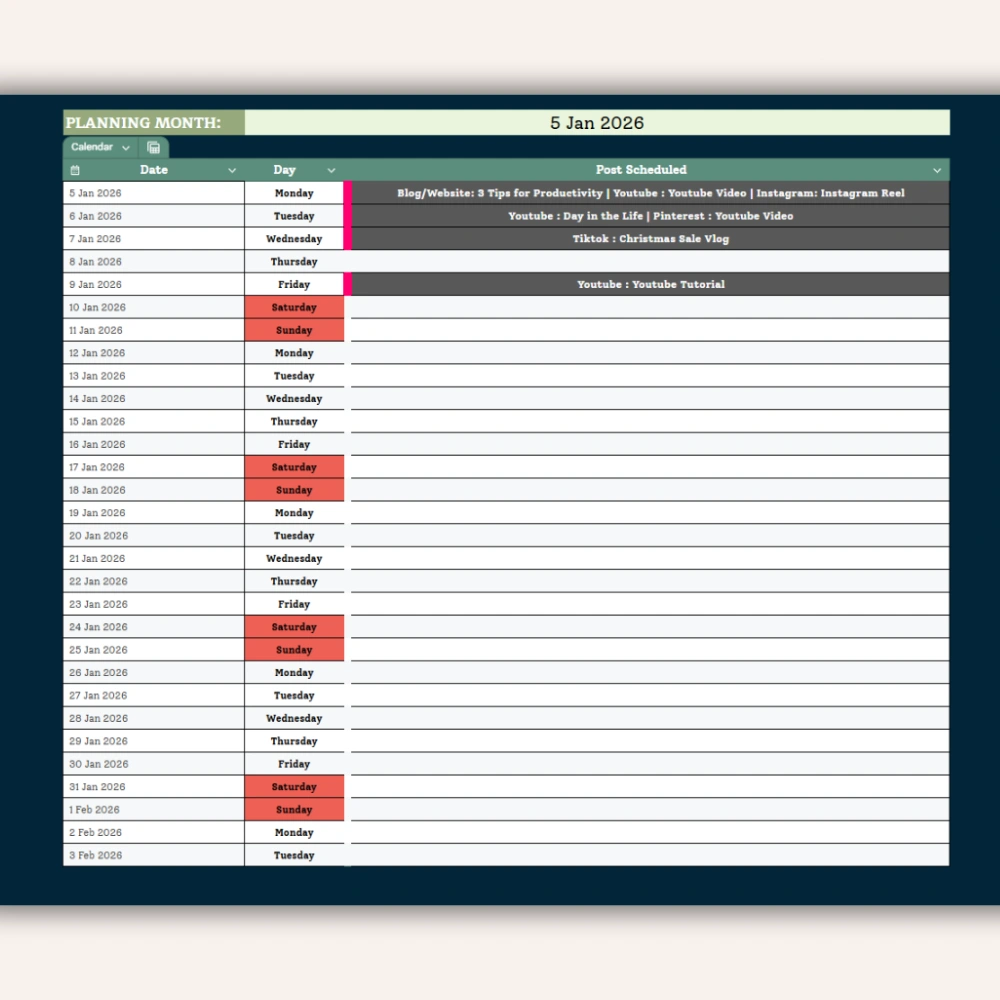Click the planning month field showing 5 Jan 2026

point(598,122)
